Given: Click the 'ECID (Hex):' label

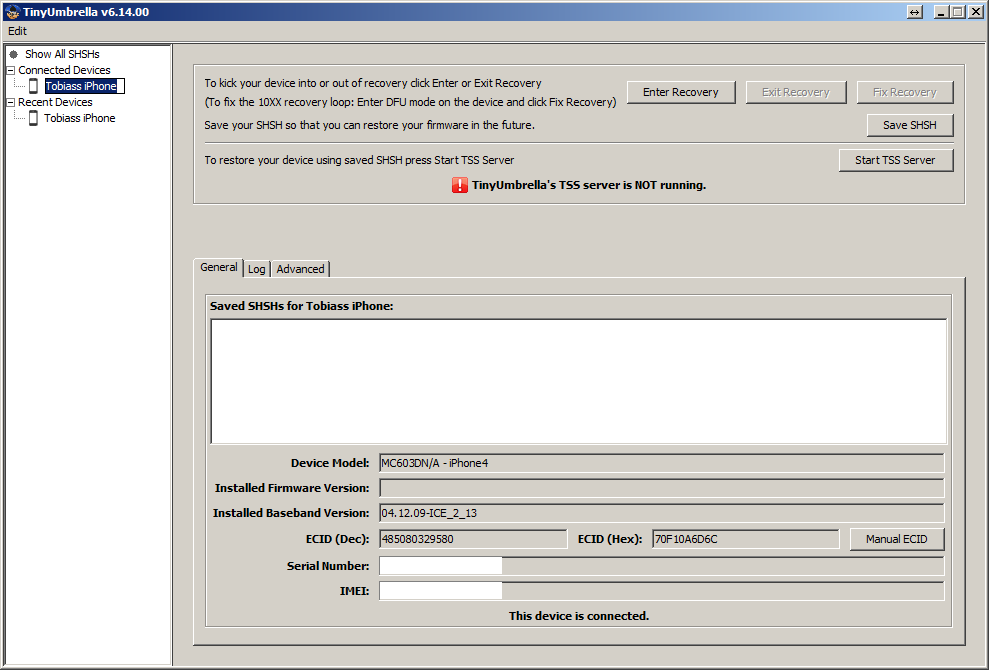Looking at the screenshot, I should 610,539.
